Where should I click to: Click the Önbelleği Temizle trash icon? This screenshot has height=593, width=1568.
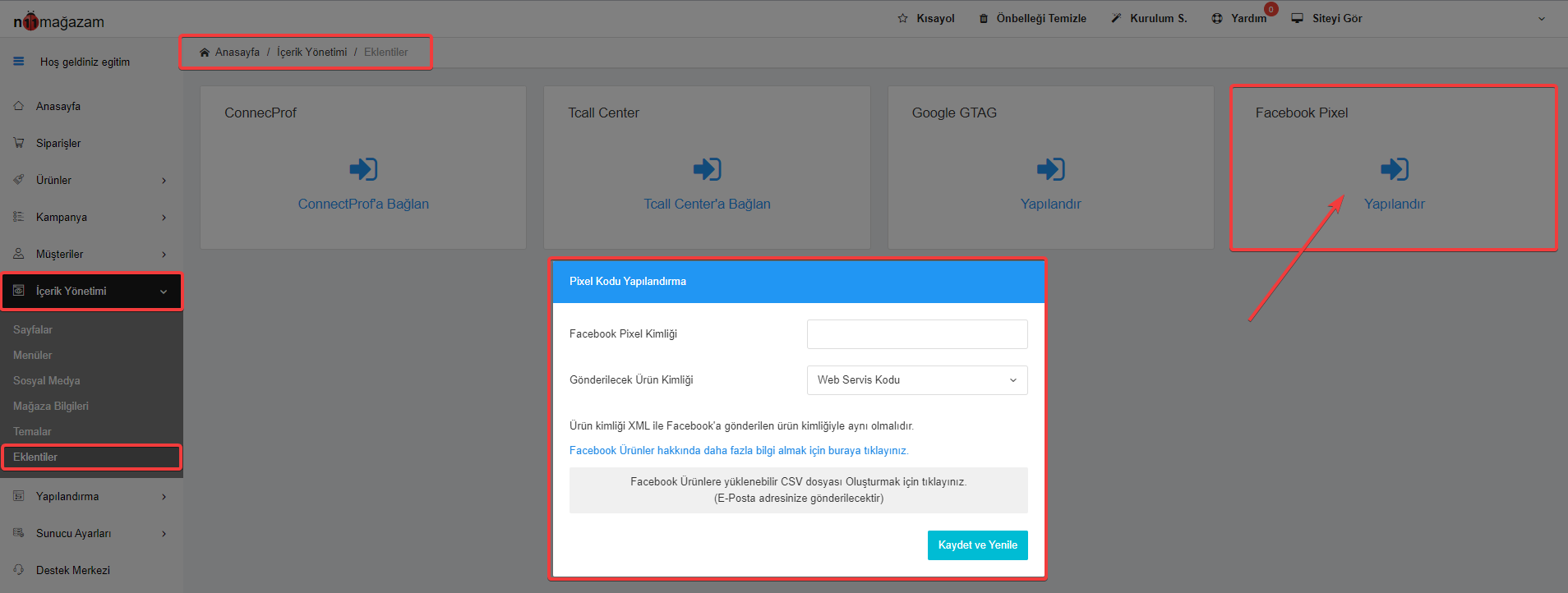pos(984,18)
